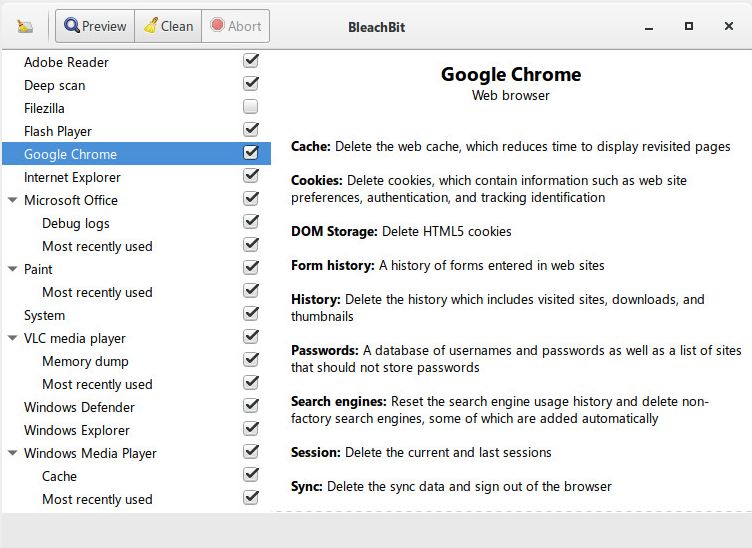
Task: Uncheck the Adobe Reader checkbox
Action: [251, 61]
